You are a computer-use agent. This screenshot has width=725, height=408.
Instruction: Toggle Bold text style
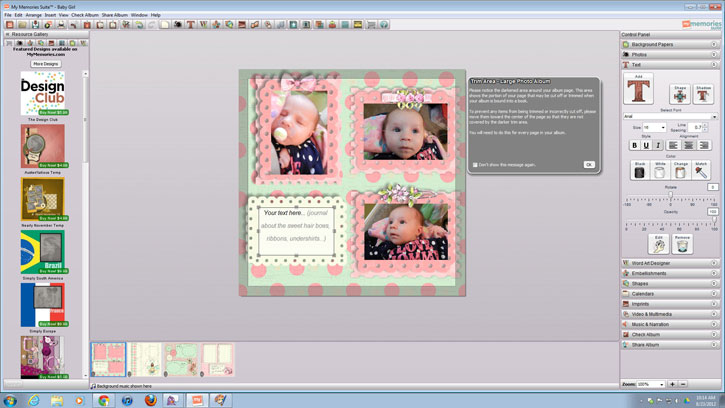pos(634,145)
